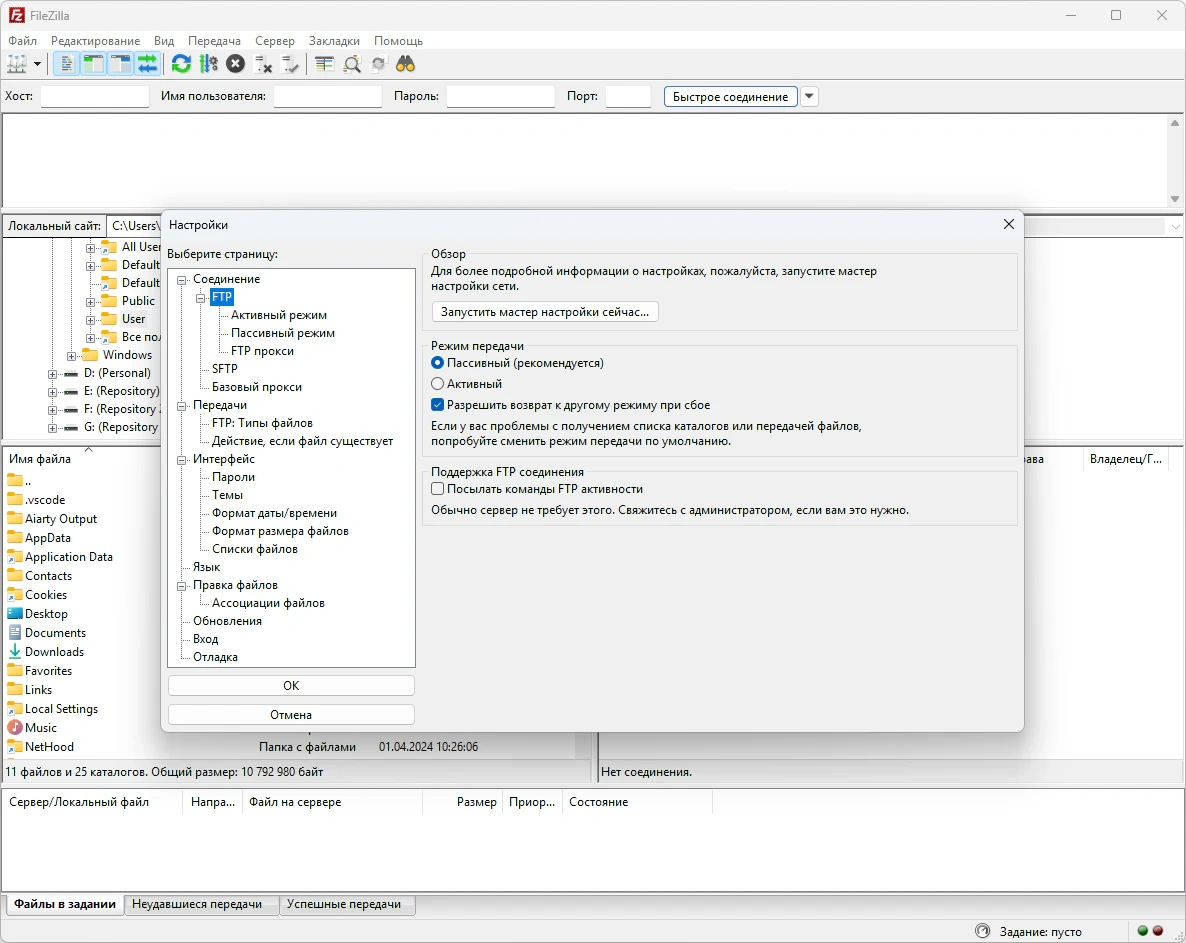Click the cancel current operation icon
Screen dimensions: 1186x943
tap(235, 64)
